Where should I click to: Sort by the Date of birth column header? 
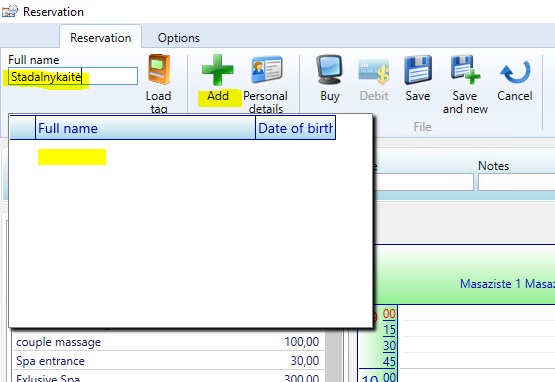(295, 128)
